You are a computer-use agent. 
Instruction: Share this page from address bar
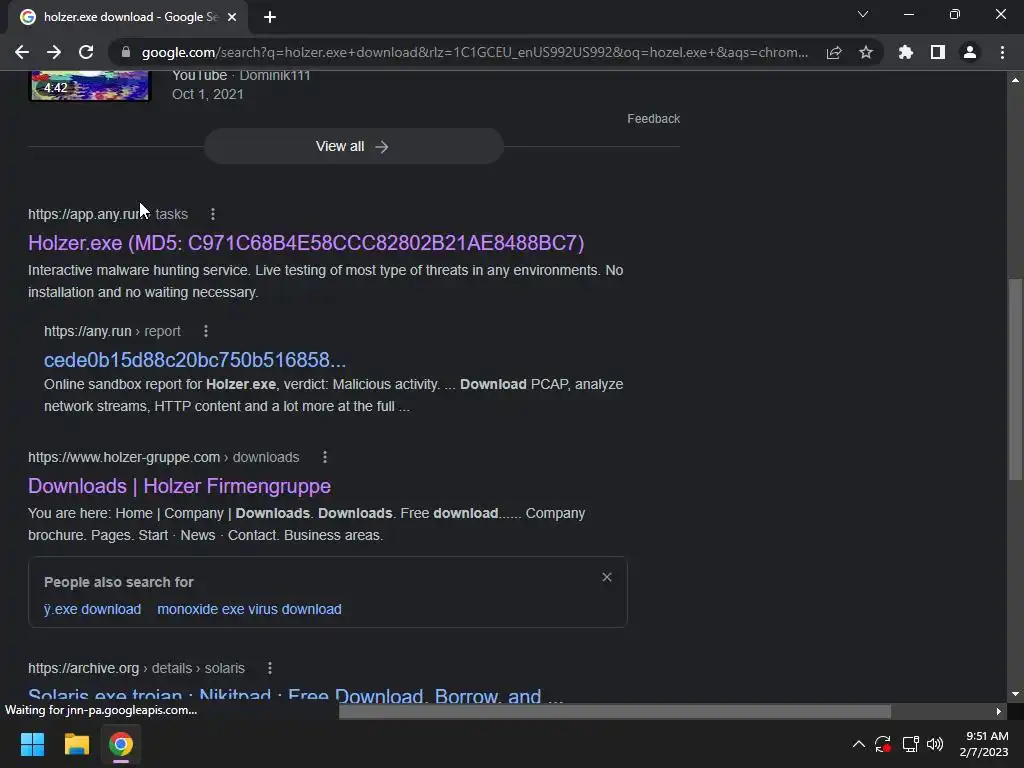834,52
